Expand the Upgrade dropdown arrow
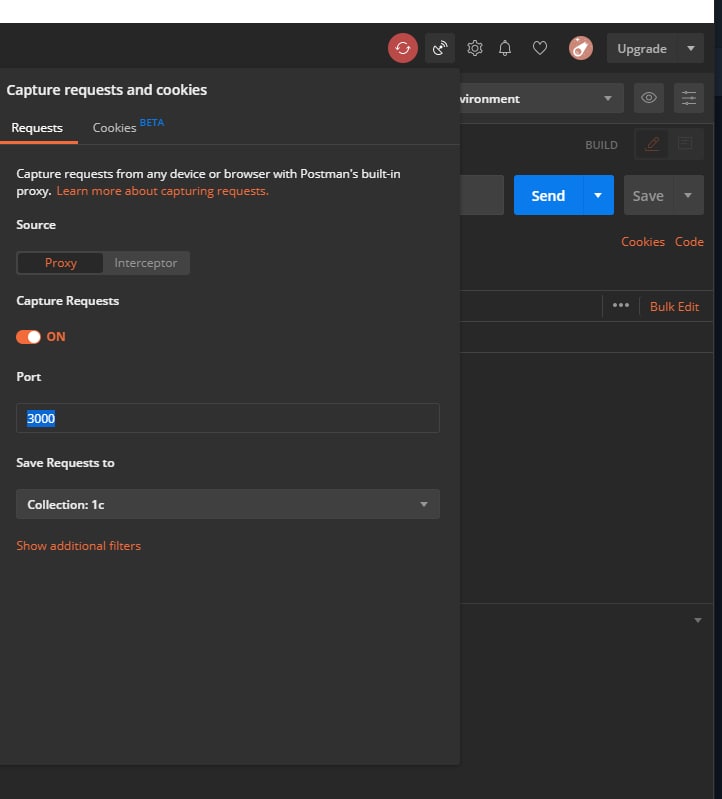Viewport: 722px width, 799px height. 690,48
